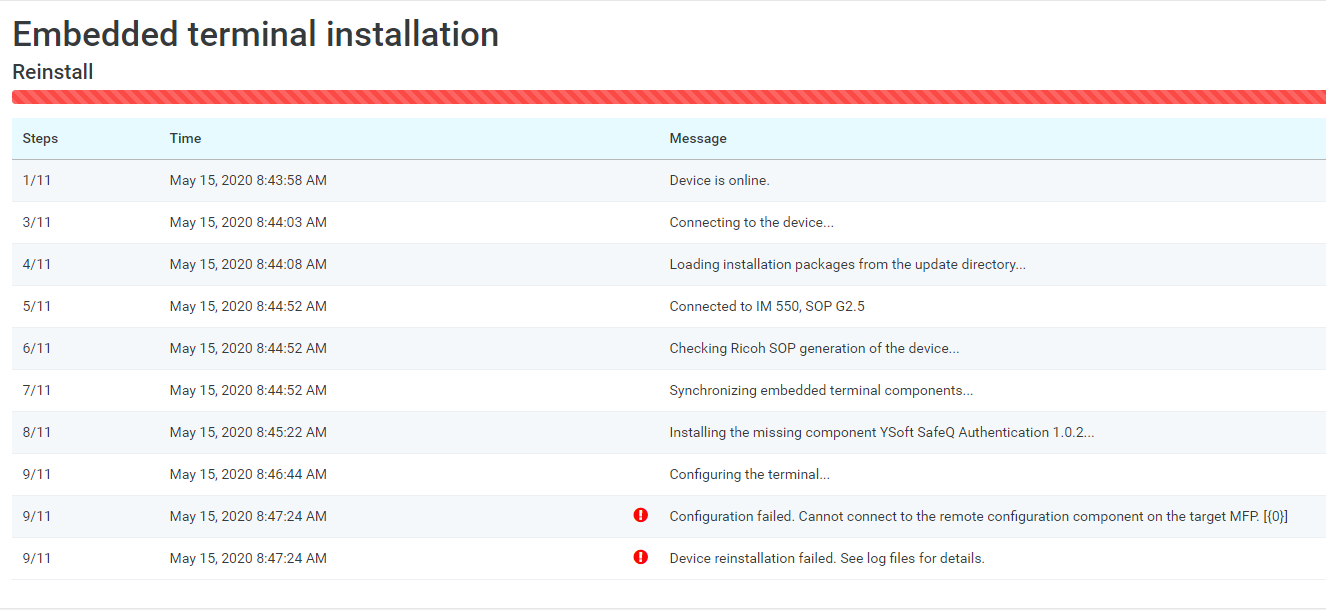Viewport: 1326px width, 610px height.
Task: Click the 8:43:58 AM timestamp
Action: [x=248, y=181]
